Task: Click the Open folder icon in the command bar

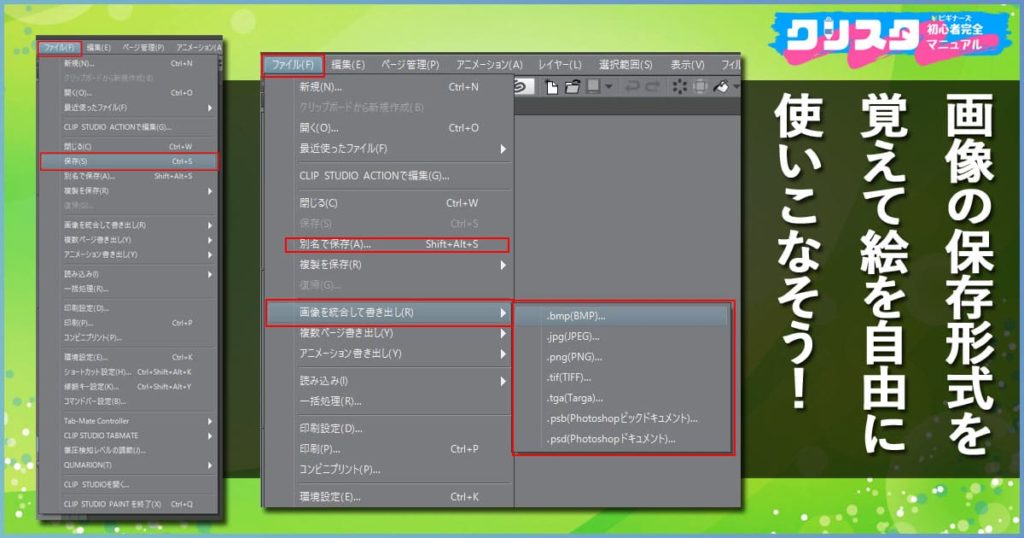Action: [x=573, y=87]
